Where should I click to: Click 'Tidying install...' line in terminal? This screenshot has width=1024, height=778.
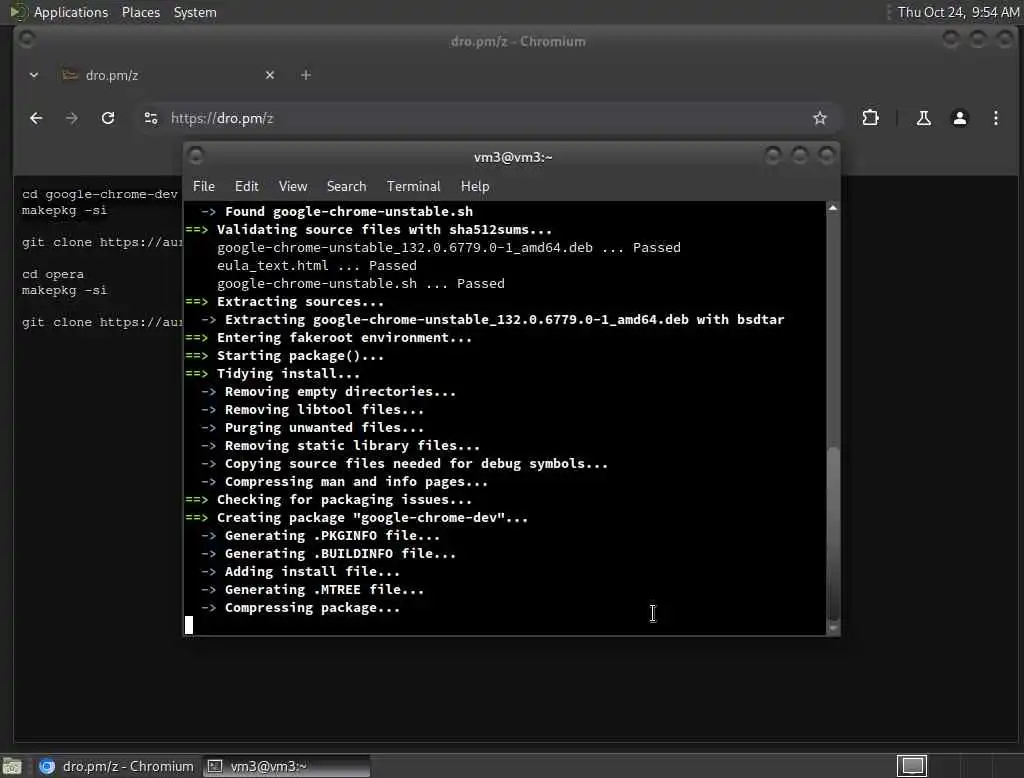pyautogui.click(x=288, y=374)
